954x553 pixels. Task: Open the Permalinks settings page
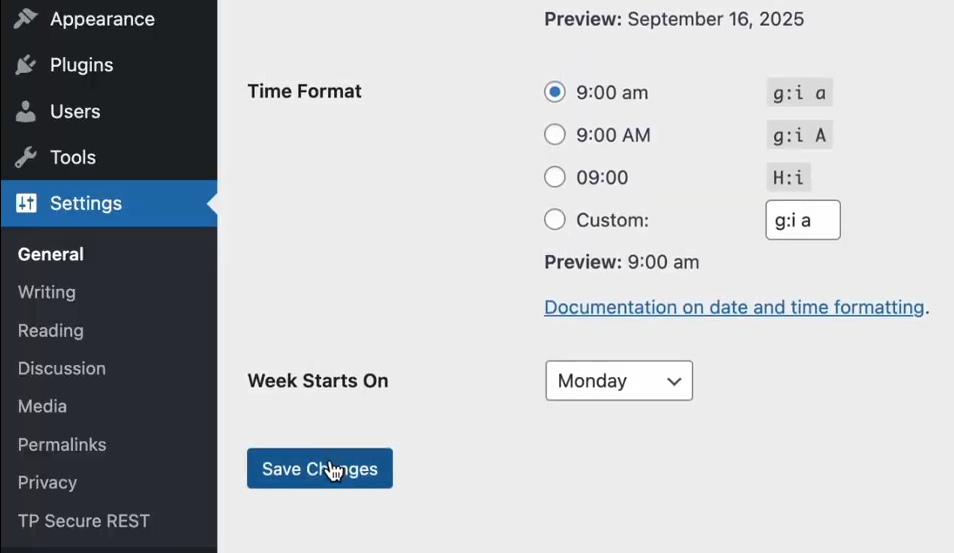(x=62, y=444)
